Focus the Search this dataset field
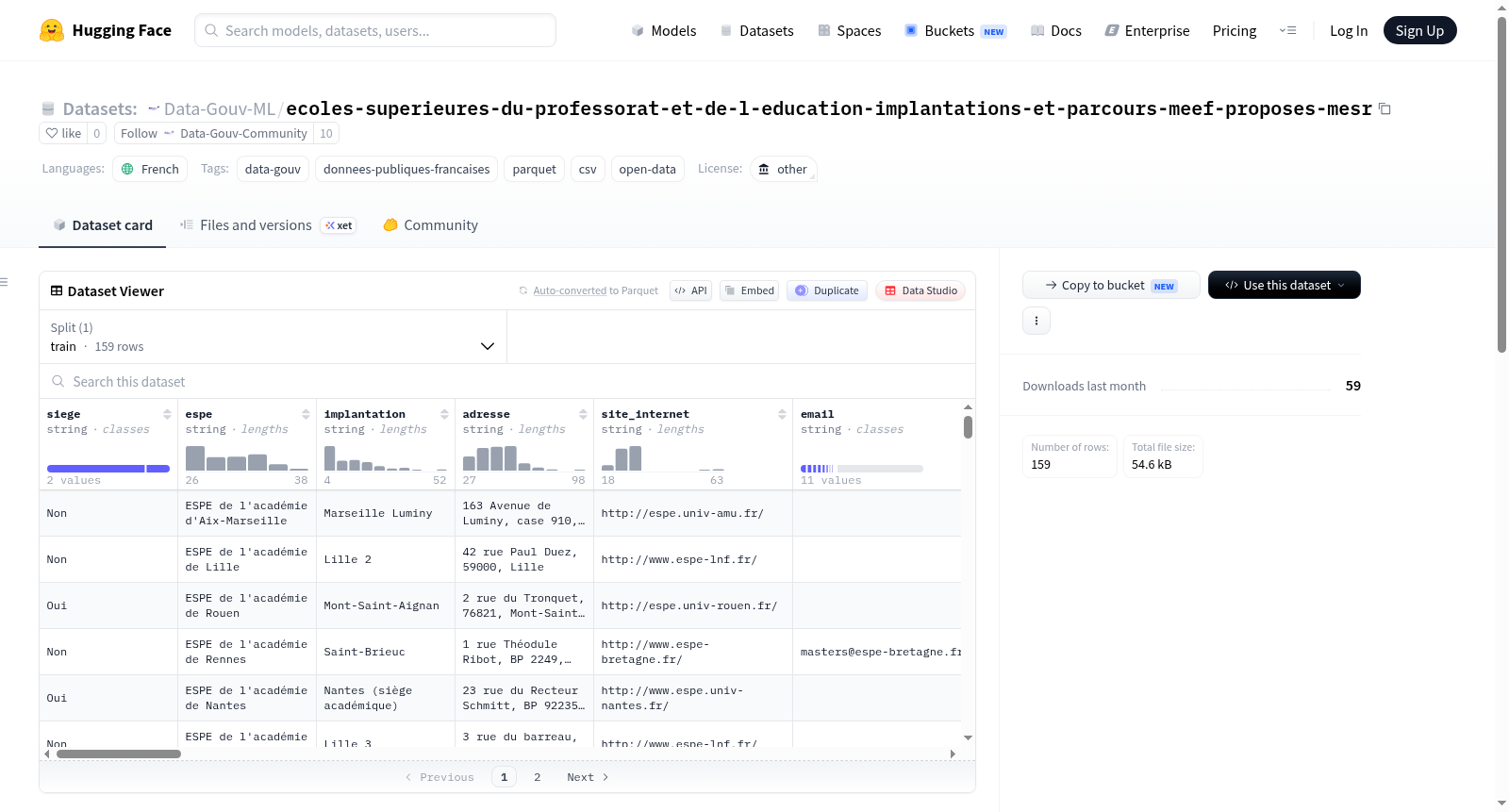Viewport: 1509px width, 812px height. (507, 381)
